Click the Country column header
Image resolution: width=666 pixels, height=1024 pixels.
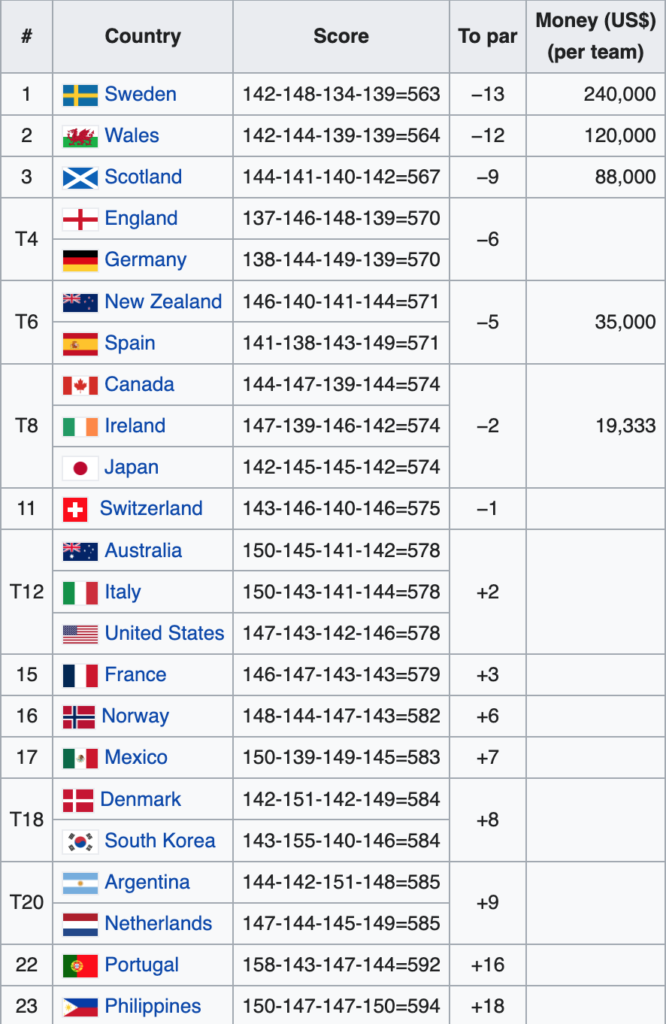click(x=143, y=37)
